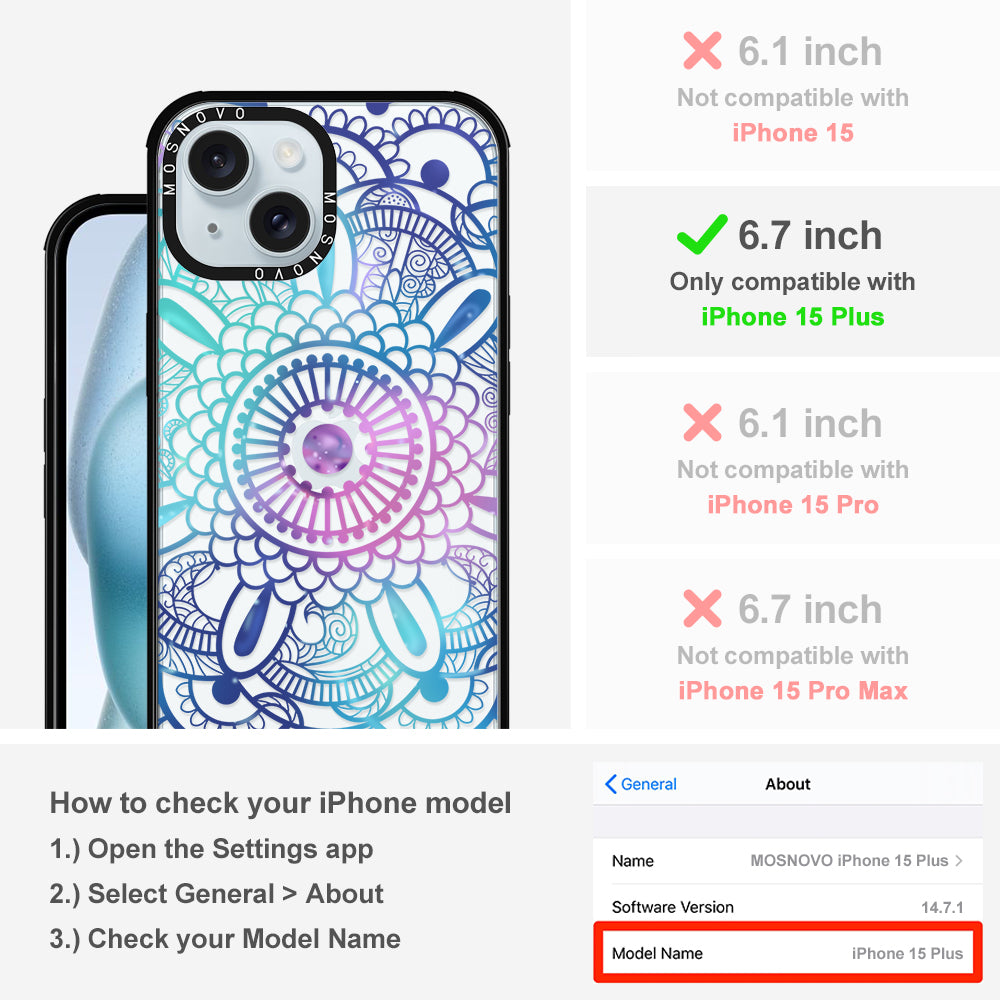Click the pink iPhone 15 label
This screenshot has height=1000, width=1000.
[793, 133]
